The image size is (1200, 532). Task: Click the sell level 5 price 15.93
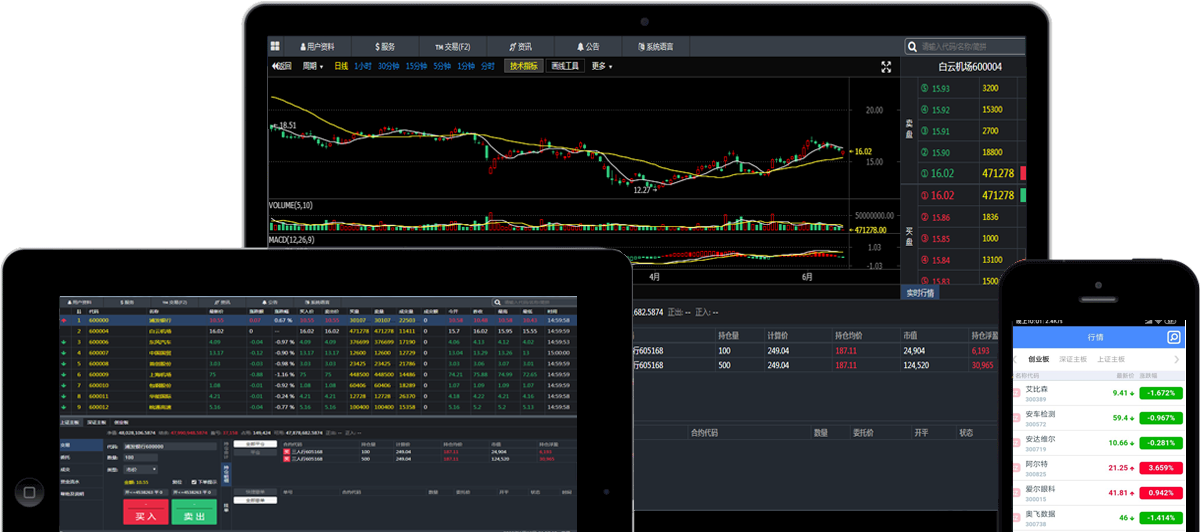coord(940,88)
